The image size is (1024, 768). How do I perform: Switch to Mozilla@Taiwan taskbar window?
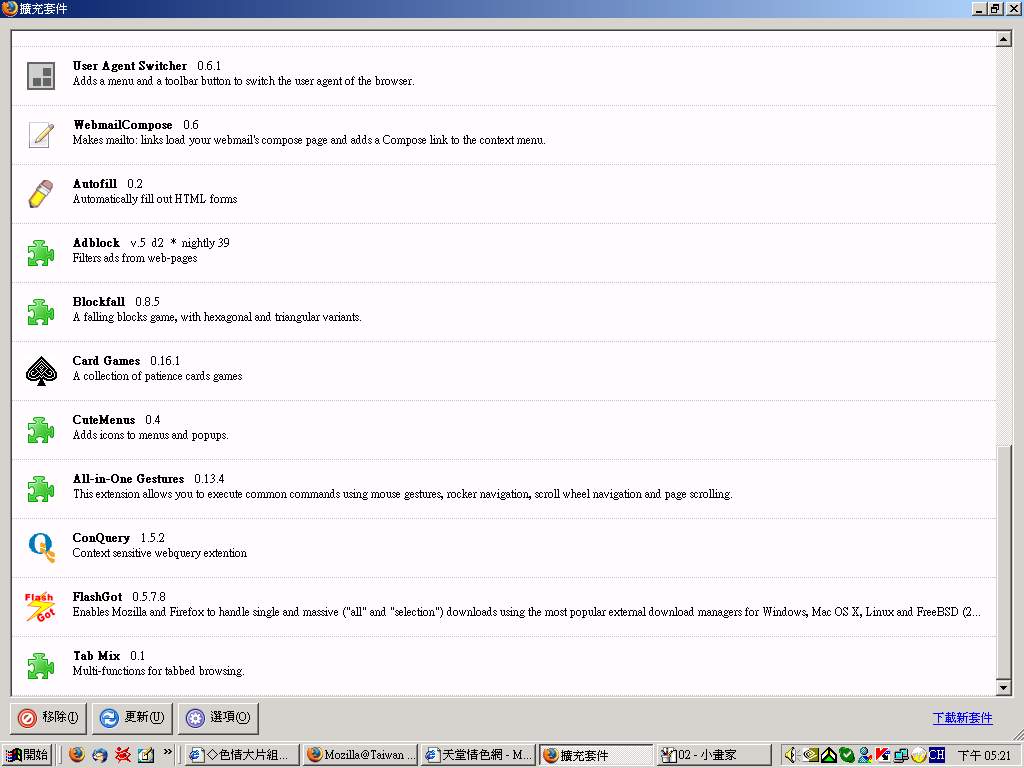[361, 755]
